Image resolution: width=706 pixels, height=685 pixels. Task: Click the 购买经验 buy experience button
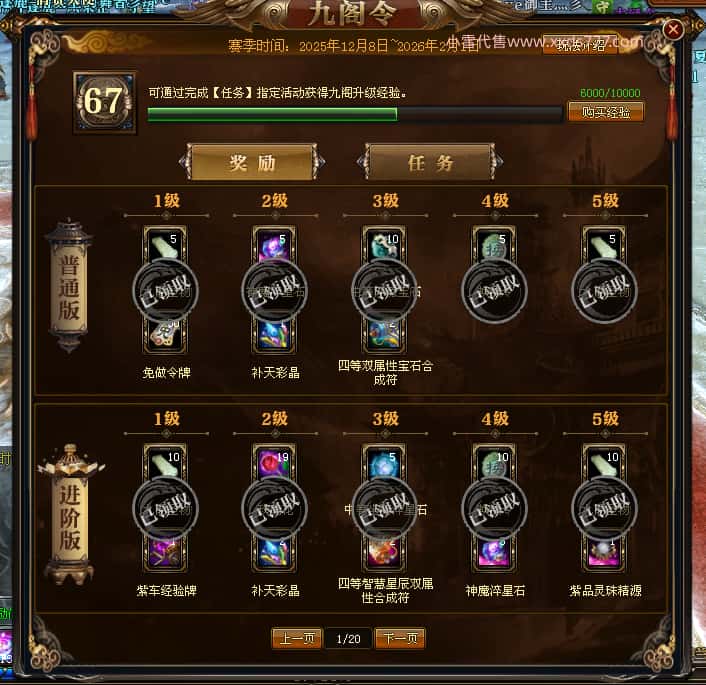tap(606, 112)
